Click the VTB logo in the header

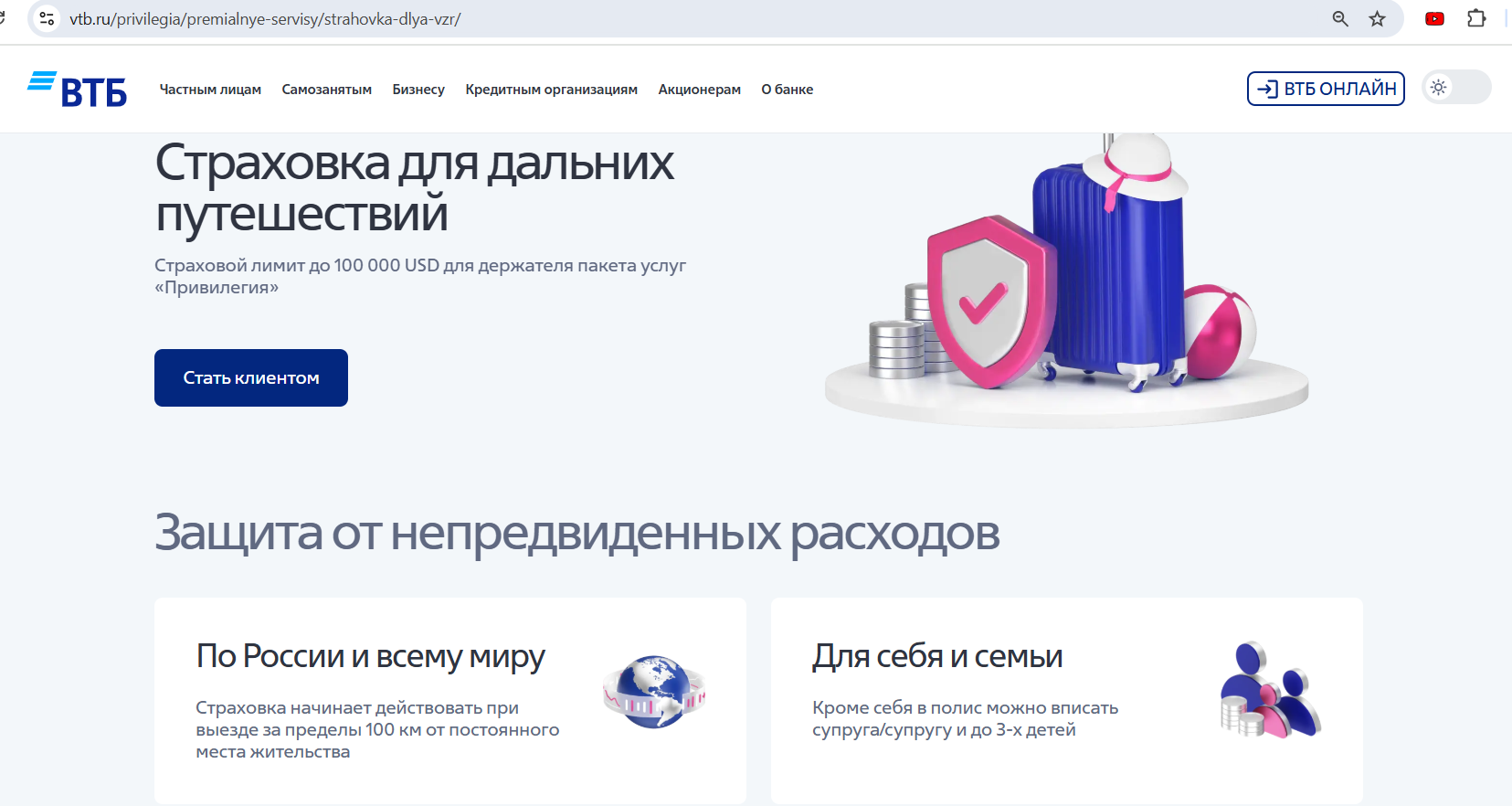tap(77, 89)
